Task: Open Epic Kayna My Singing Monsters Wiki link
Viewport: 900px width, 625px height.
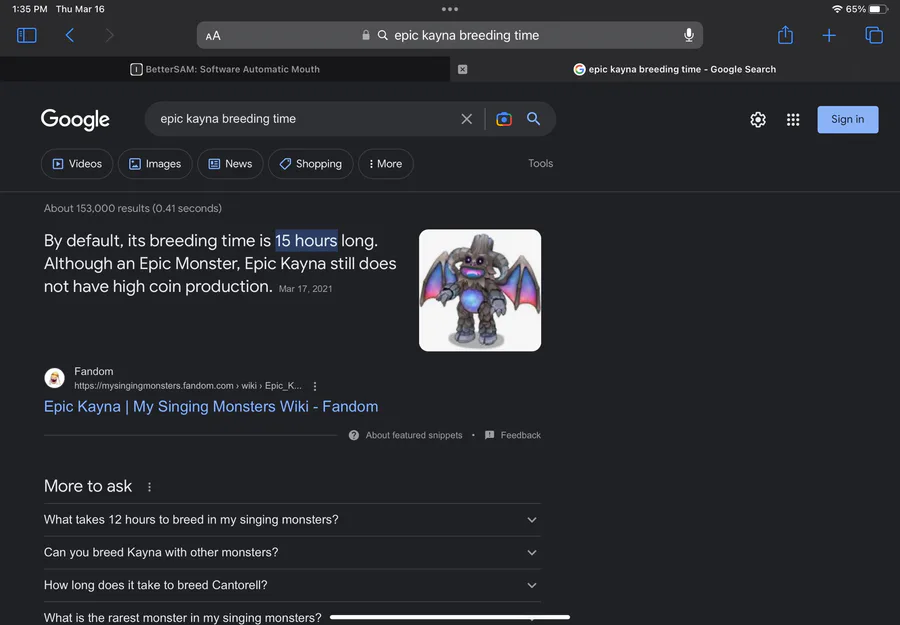Action: click(x=211, y=406)
